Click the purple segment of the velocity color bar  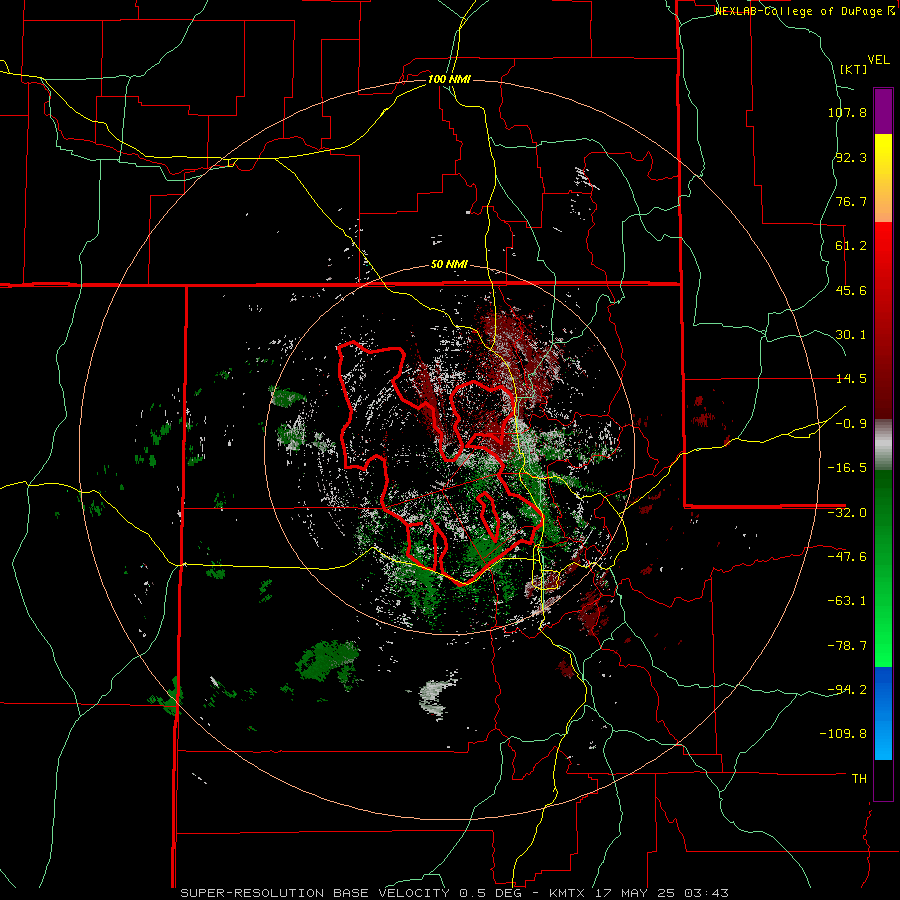(883, 111)
